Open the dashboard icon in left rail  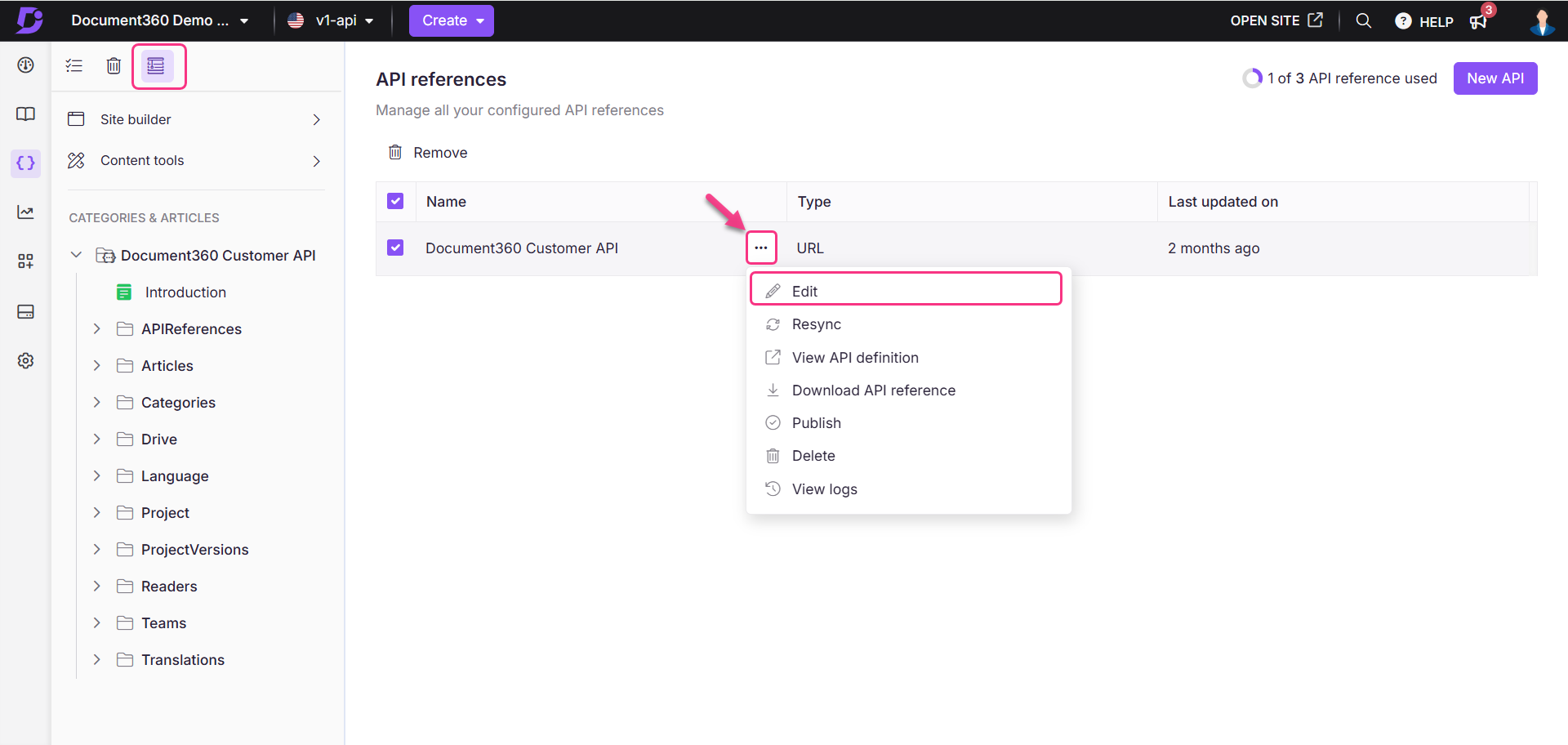click(x=26, y=65)
